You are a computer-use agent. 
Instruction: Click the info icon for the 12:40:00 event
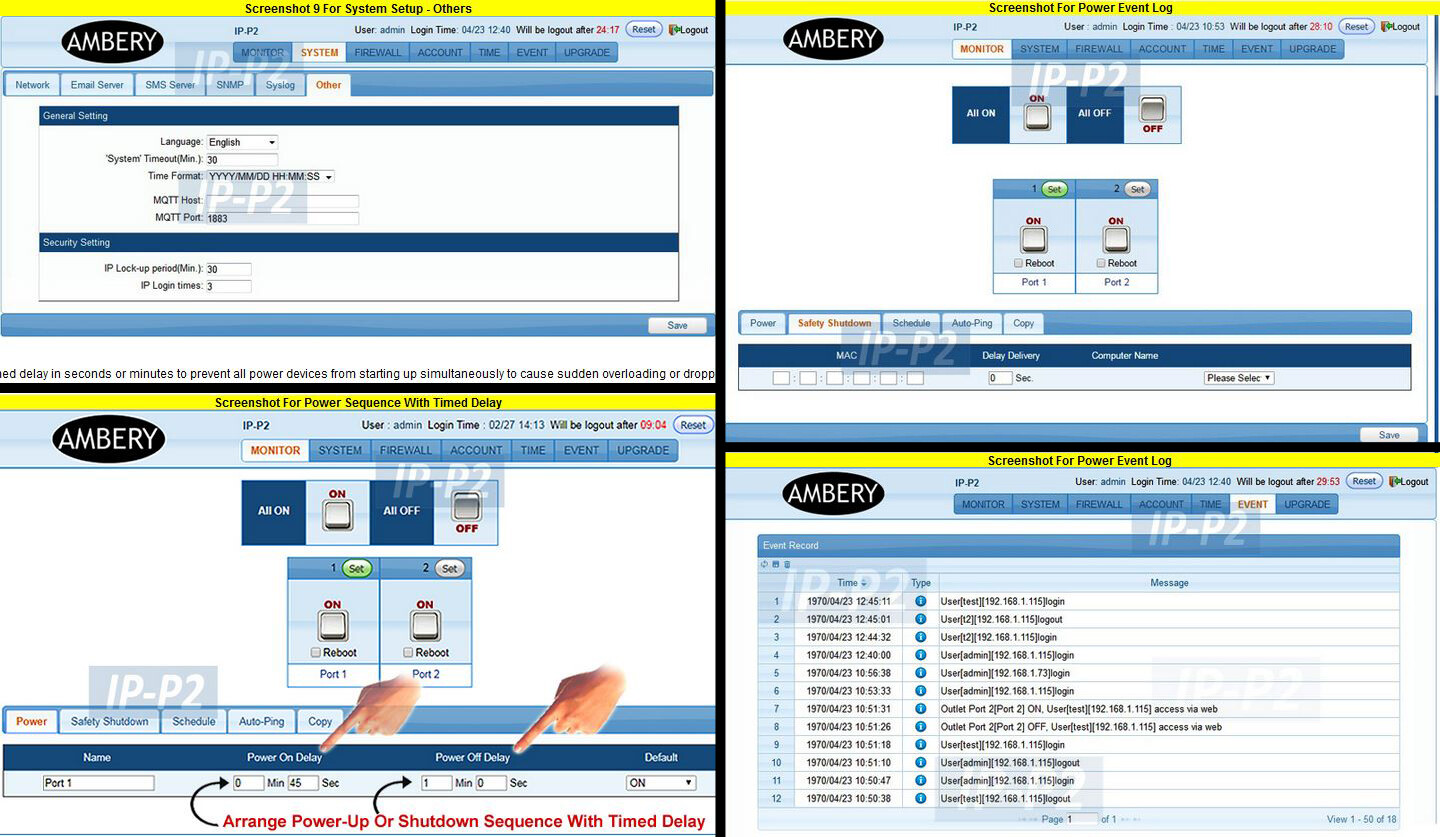(921, 655)
